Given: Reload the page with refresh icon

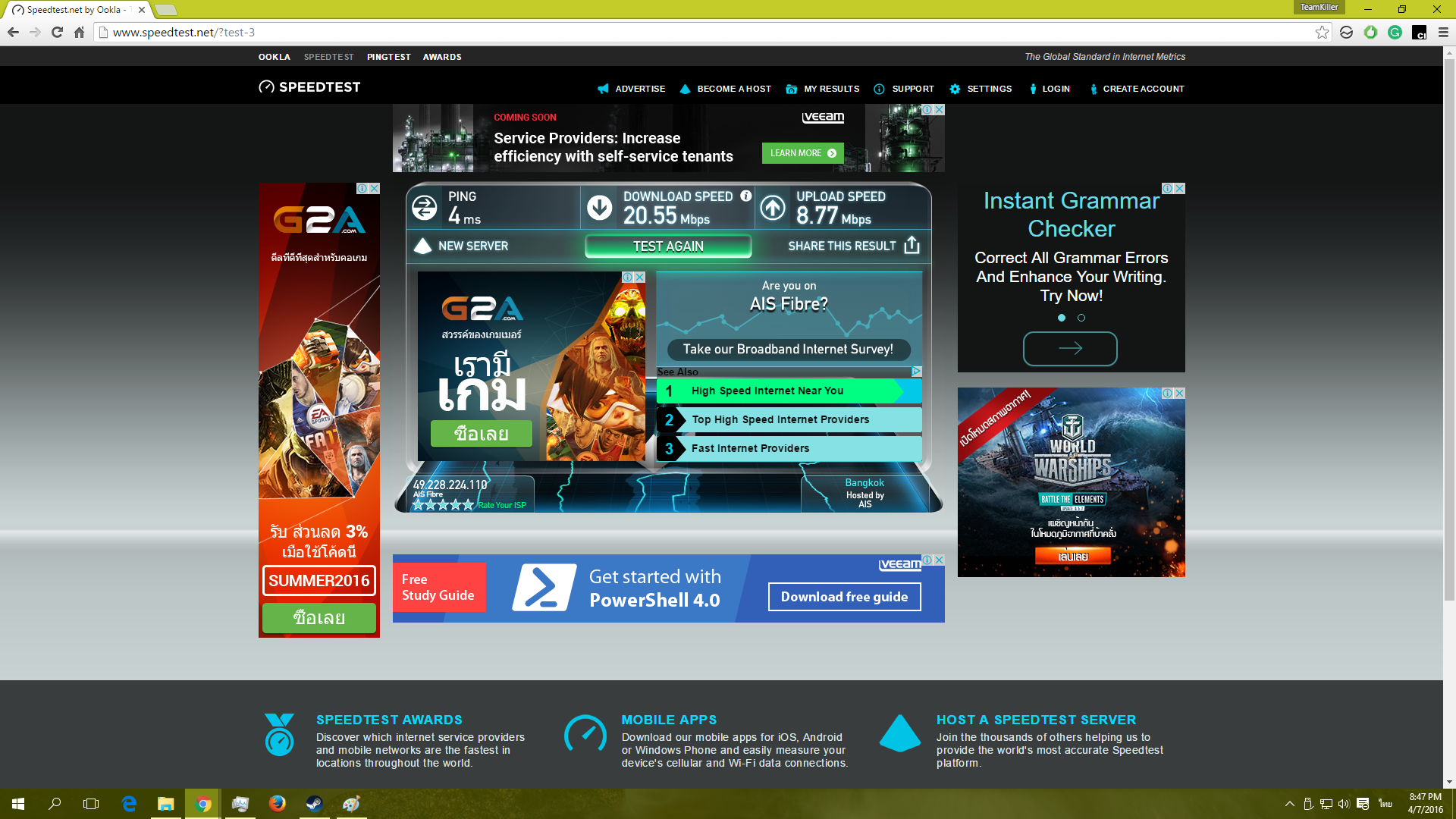Looking at the screenshot, I should click(57, 32).
